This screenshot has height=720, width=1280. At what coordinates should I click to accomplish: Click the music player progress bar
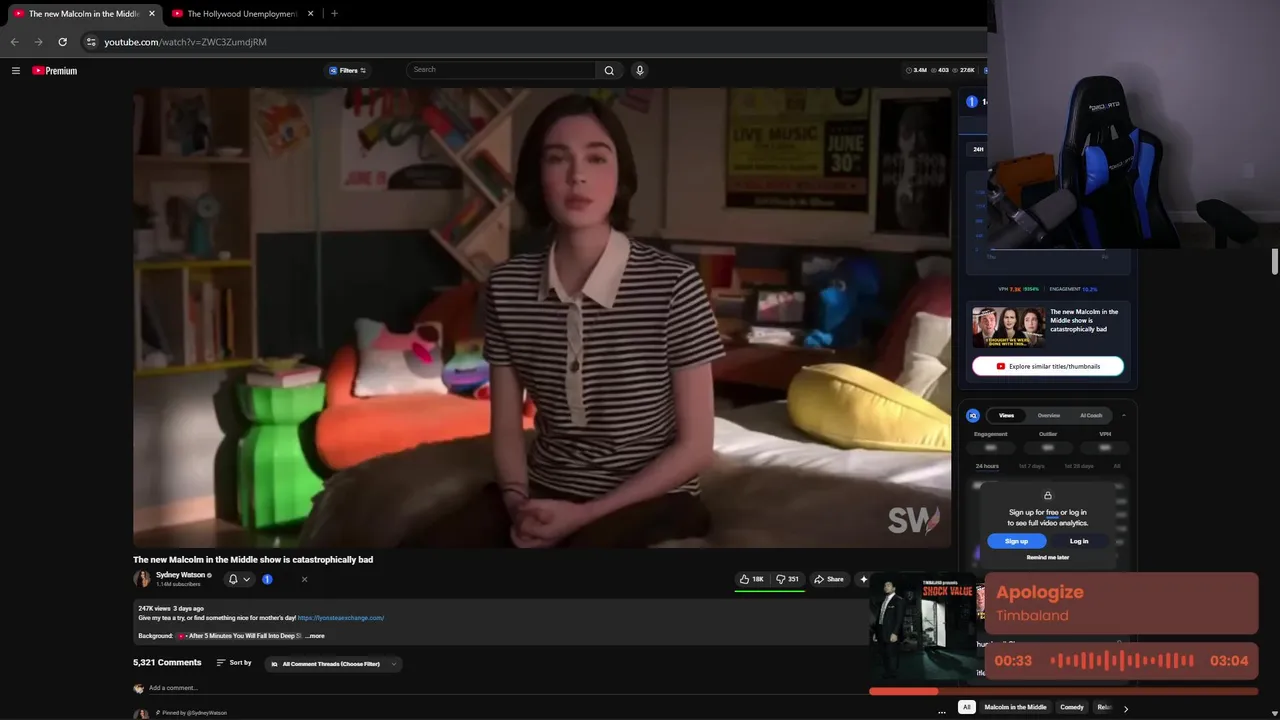1063,691
